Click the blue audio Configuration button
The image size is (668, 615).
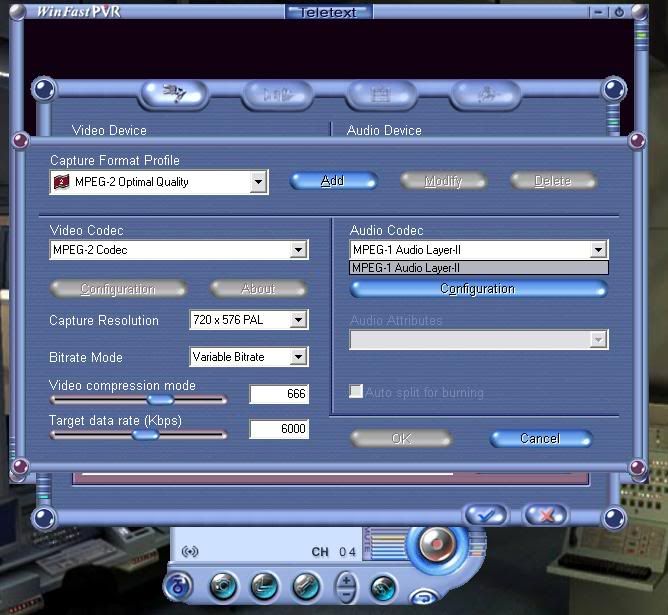478,289
